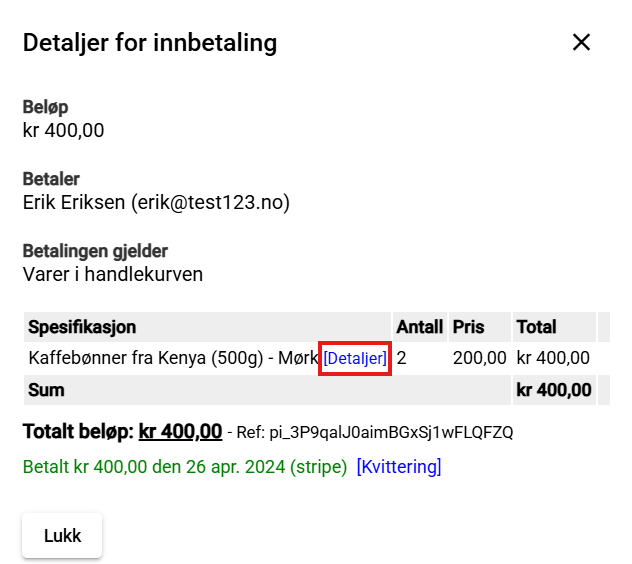Click the quantity cell showing 2

402,358
